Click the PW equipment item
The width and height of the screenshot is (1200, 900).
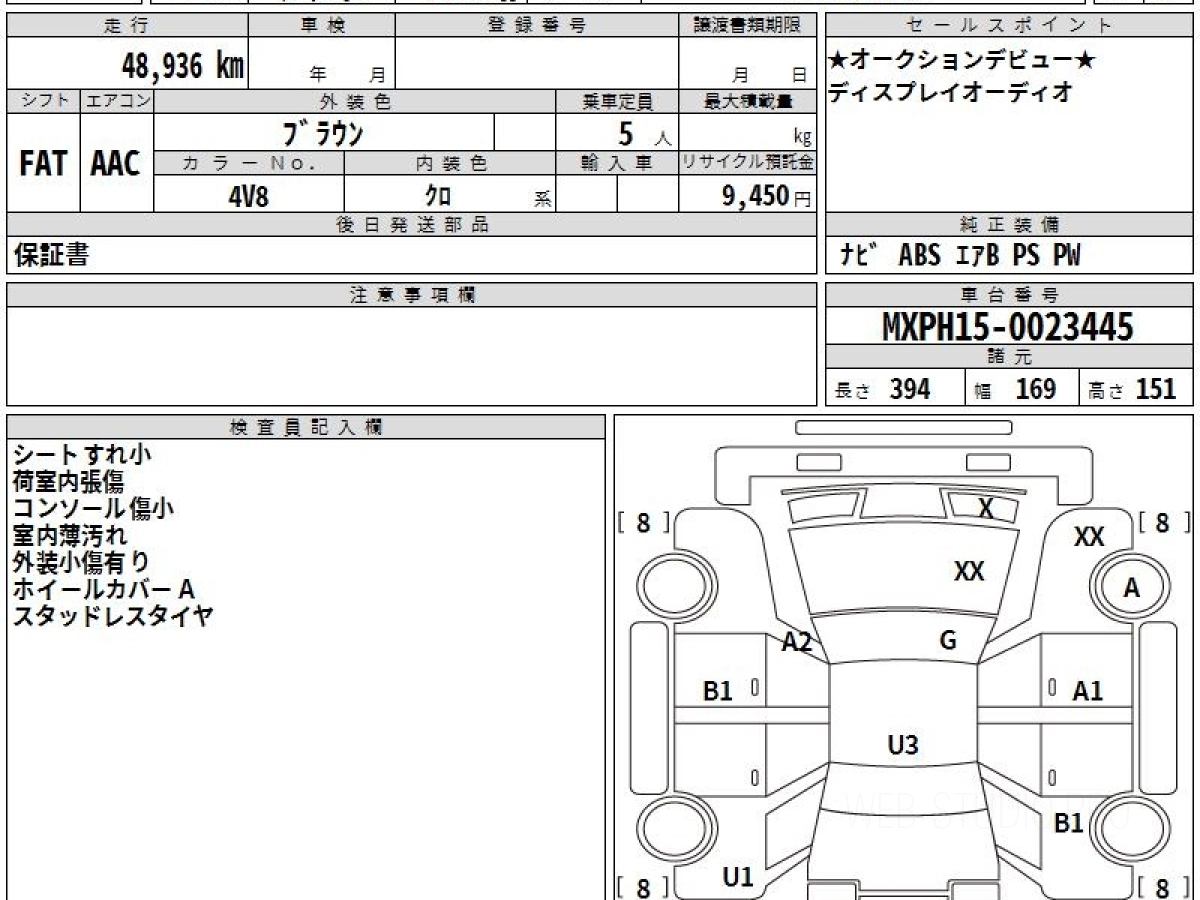coord(1066,256)
